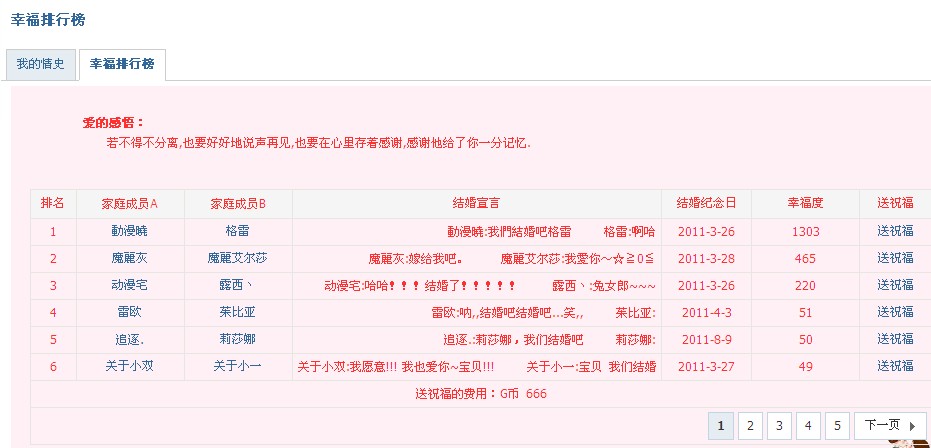
Task: Click the 幸福排行榜 page title
Action: (48, 20)
